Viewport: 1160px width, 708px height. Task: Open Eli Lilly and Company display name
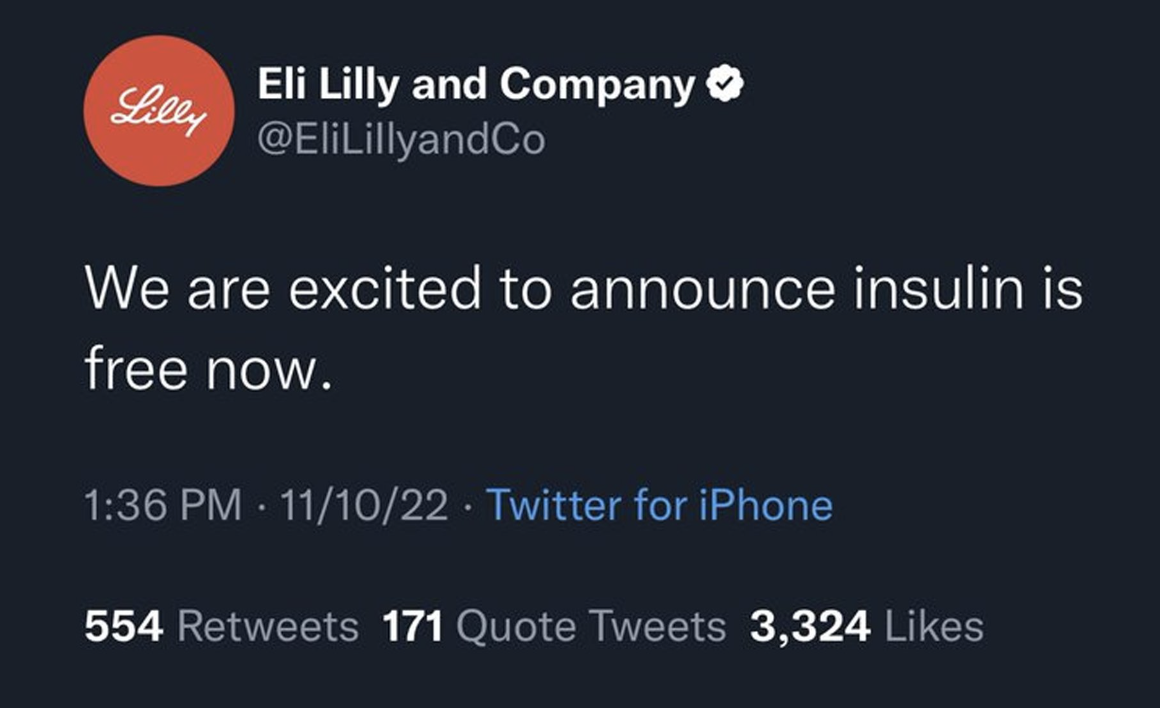coord(476,84)
